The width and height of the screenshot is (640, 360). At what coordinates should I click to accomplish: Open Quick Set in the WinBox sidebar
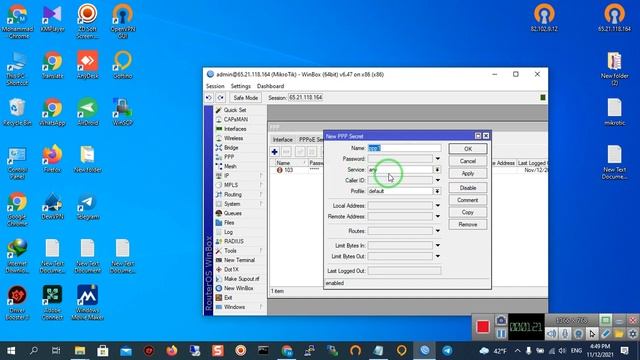tap(235, 110)
